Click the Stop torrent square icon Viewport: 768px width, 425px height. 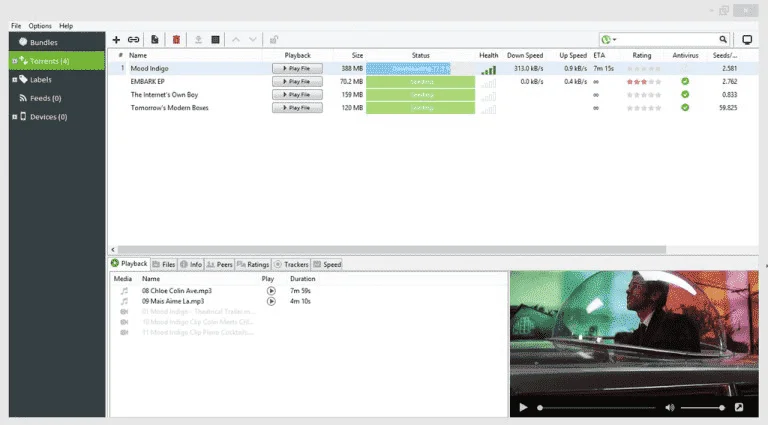click(215, 40)
